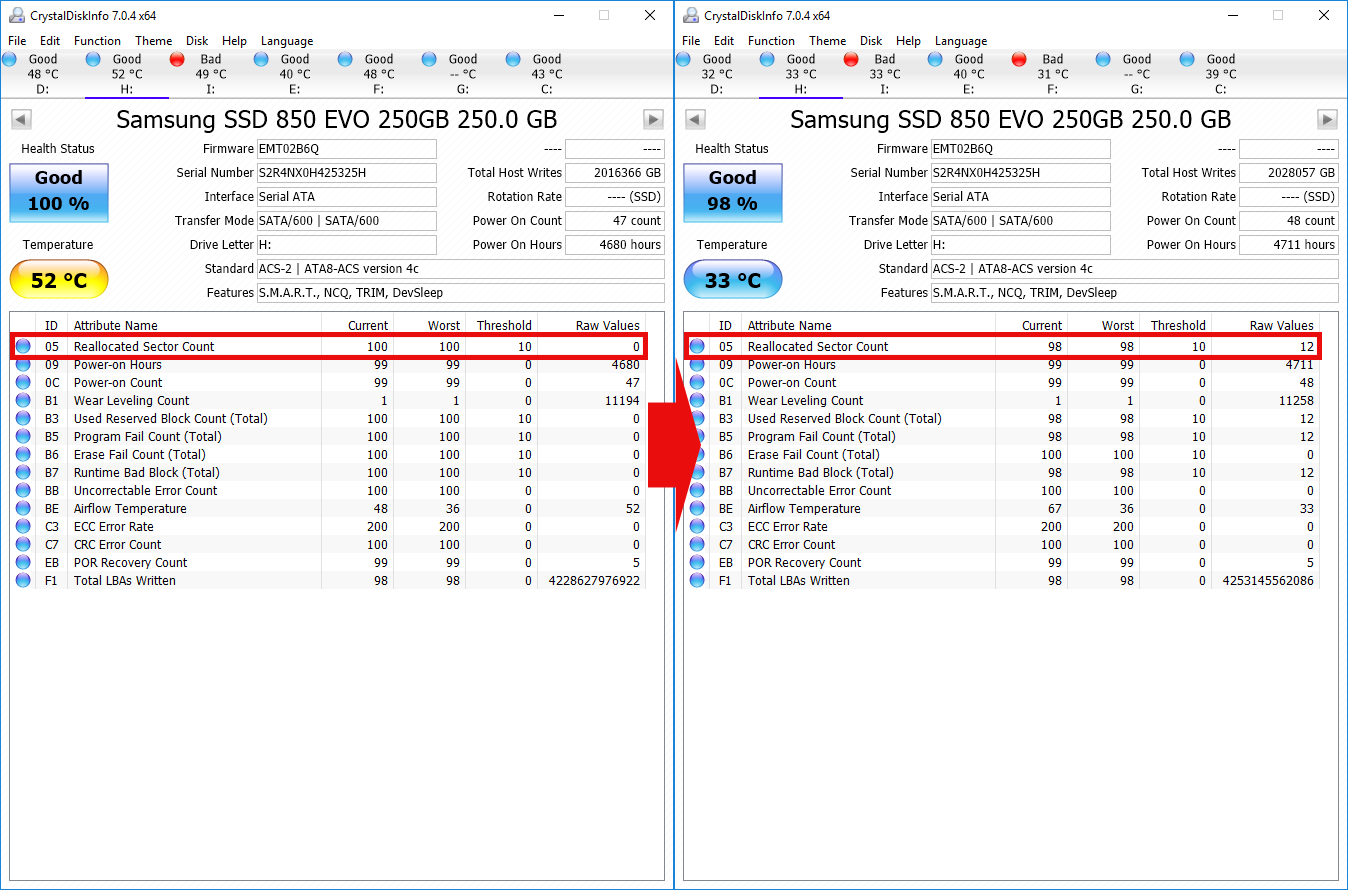Click the 52 °C temperature indicator
This screenshot has height=890, width=1348.
point(59,280)
